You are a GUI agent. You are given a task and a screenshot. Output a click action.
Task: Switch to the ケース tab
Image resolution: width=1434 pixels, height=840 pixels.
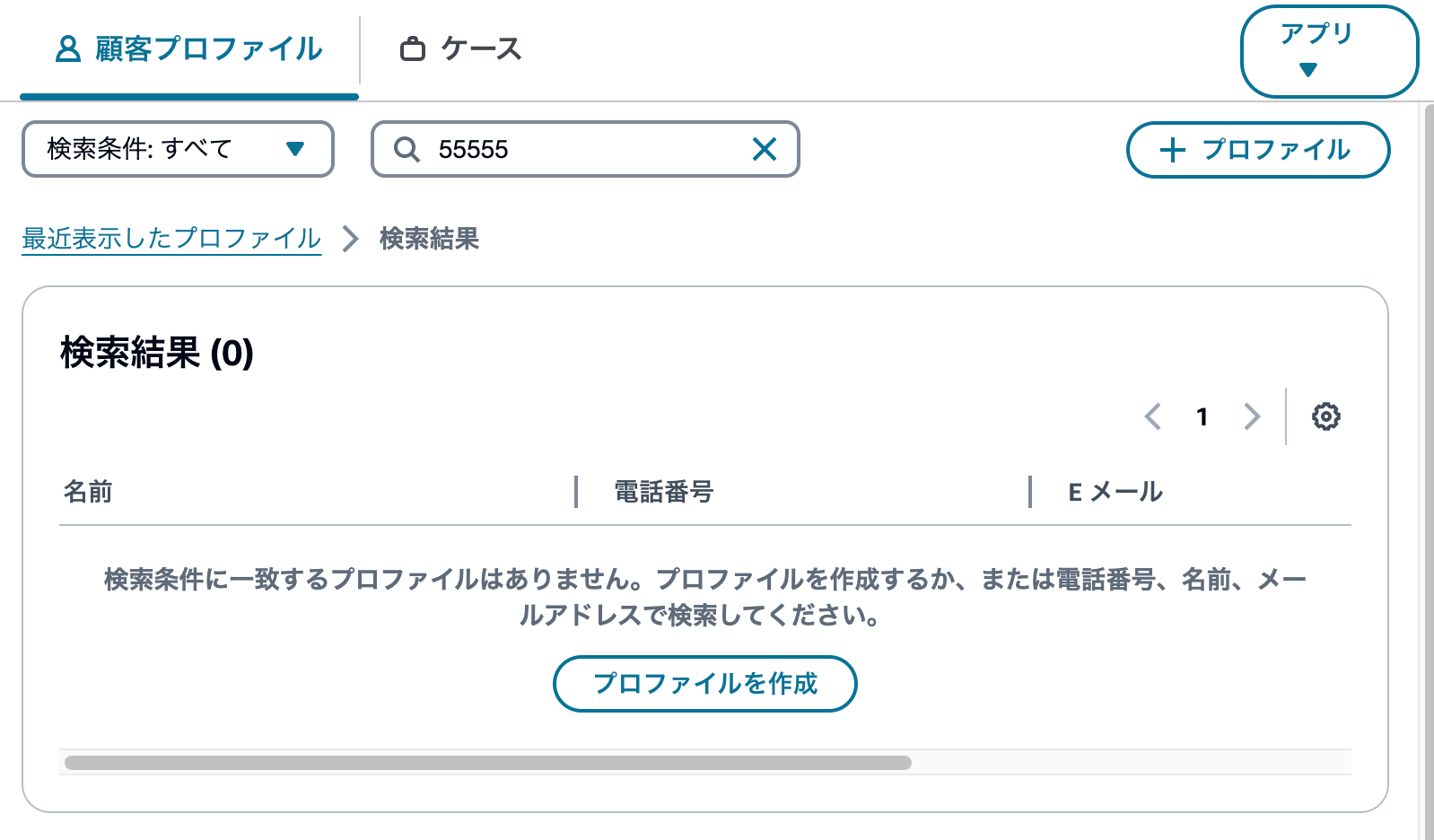click(x=460, y=48)
